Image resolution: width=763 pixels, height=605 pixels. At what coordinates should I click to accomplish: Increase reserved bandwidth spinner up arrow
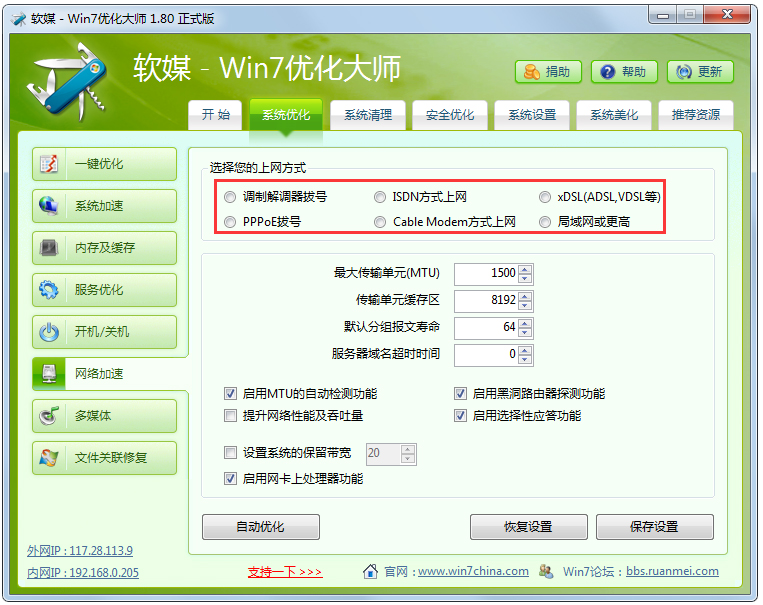408,449
